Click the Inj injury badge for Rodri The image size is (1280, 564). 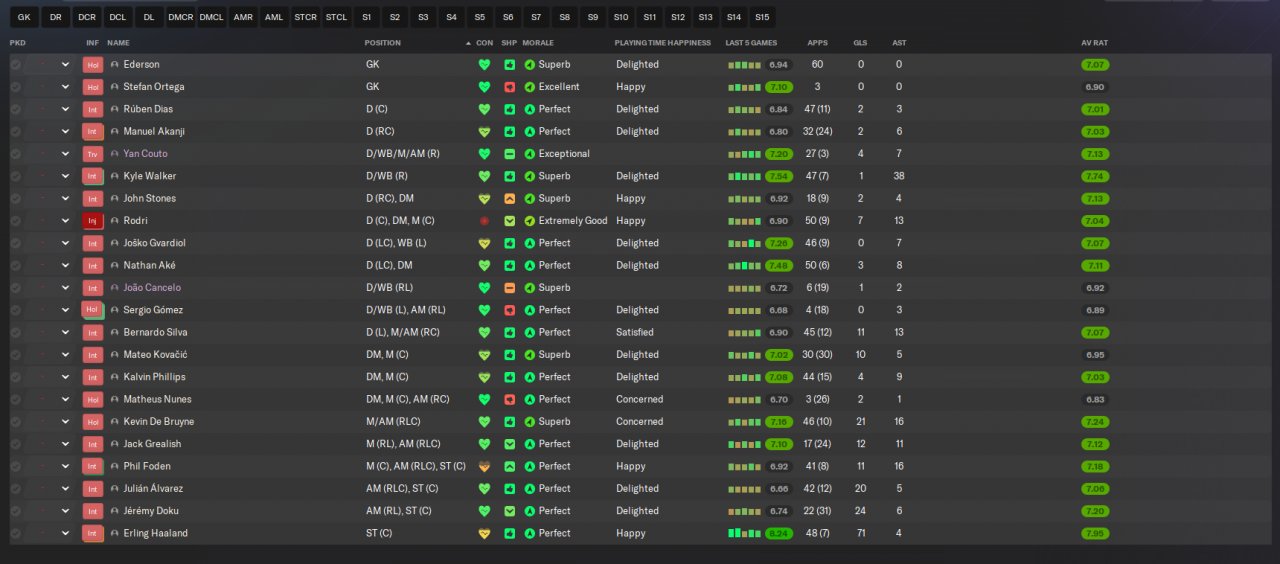pos(93,221)
